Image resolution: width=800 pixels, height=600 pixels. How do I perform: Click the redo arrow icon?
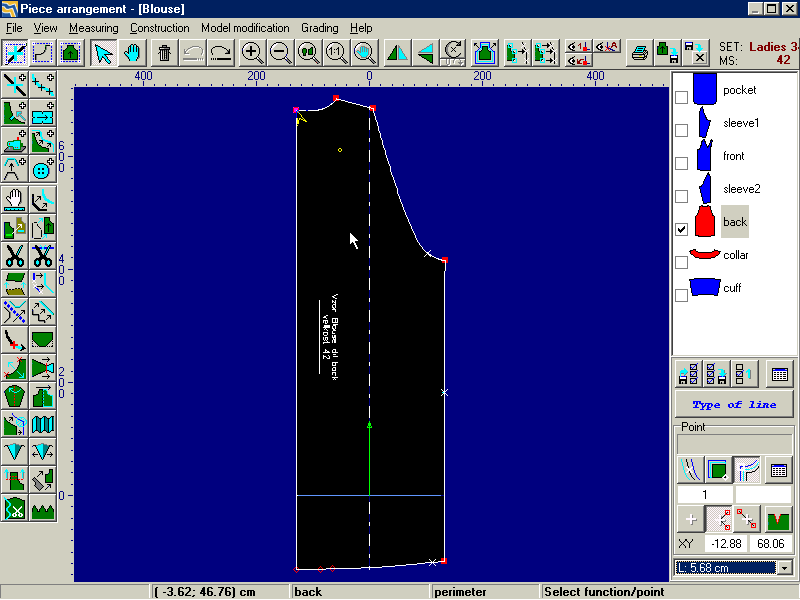tap(220, 53)
